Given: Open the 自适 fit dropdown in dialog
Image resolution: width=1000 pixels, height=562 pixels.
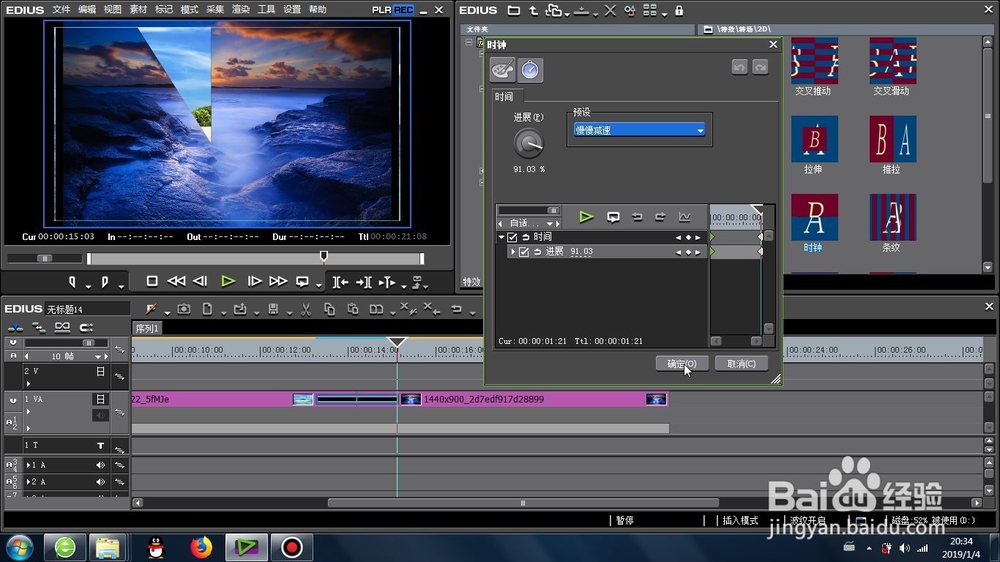Looking at the screenshot, I should click(549, 224).
